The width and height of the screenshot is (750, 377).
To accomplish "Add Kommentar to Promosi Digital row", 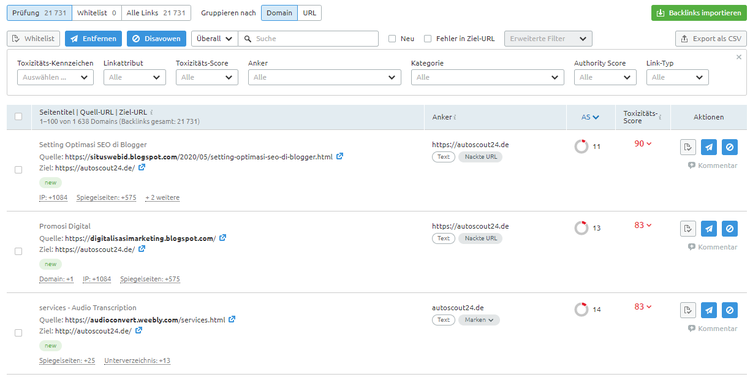I will tap(713, 247).
